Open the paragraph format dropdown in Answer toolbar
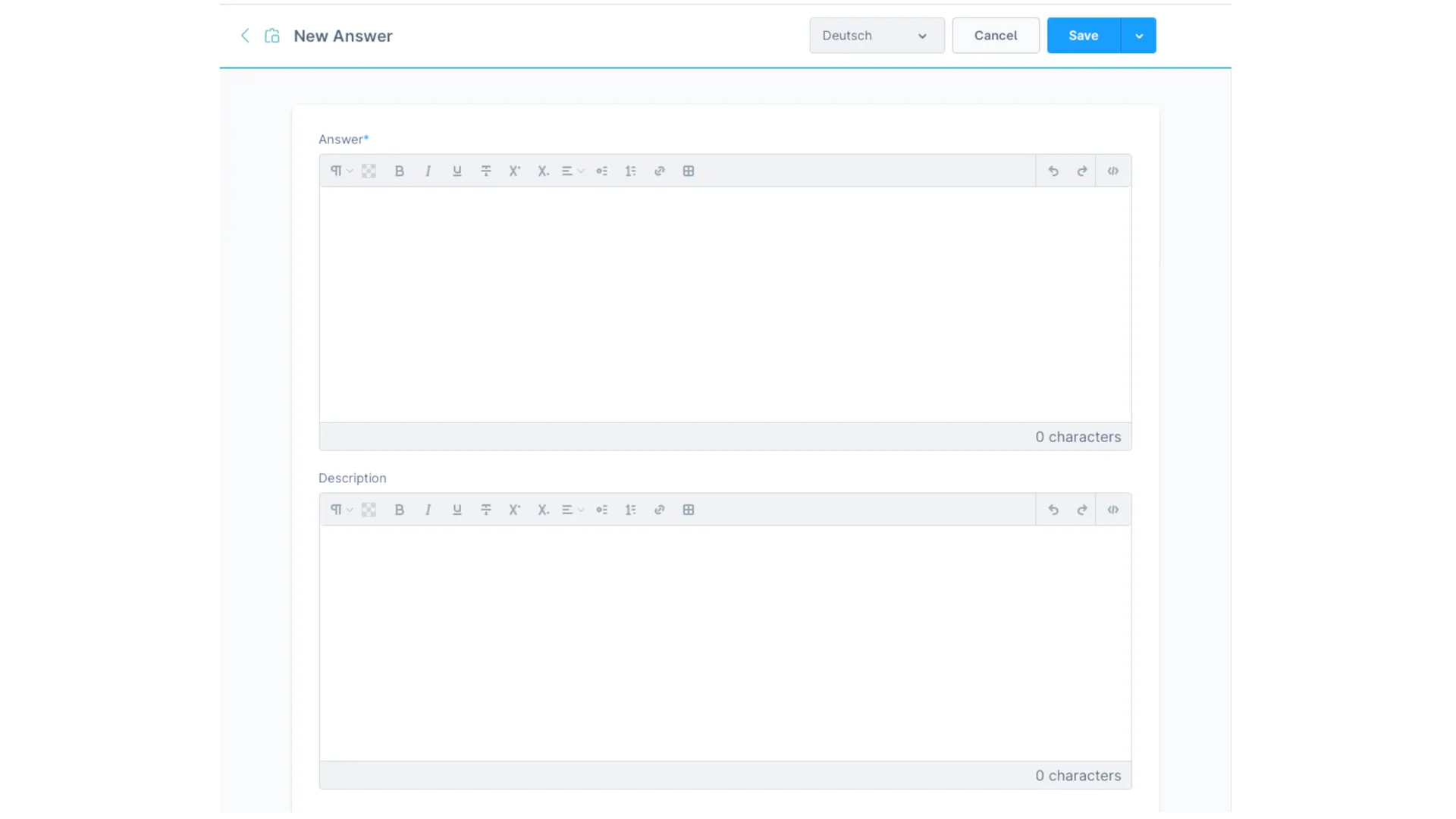This screenshot has height=819, width=1456. click(x=340, y=171)
